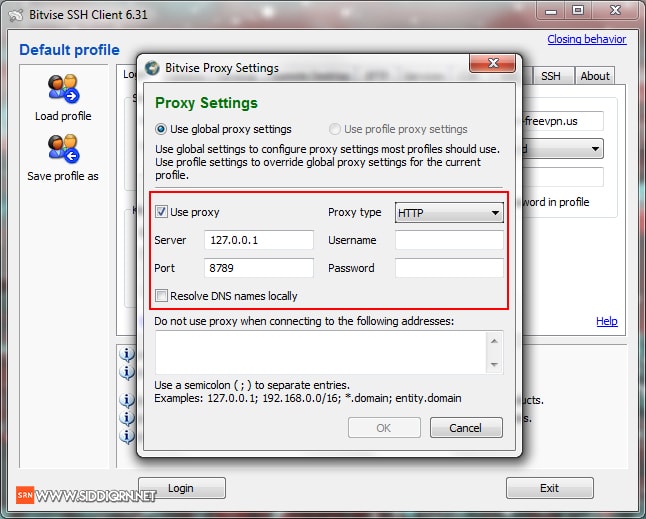Click the globe icon in Proxy Settings title bar
Viewport: 646px width, 519px height.
pos(152,68)
